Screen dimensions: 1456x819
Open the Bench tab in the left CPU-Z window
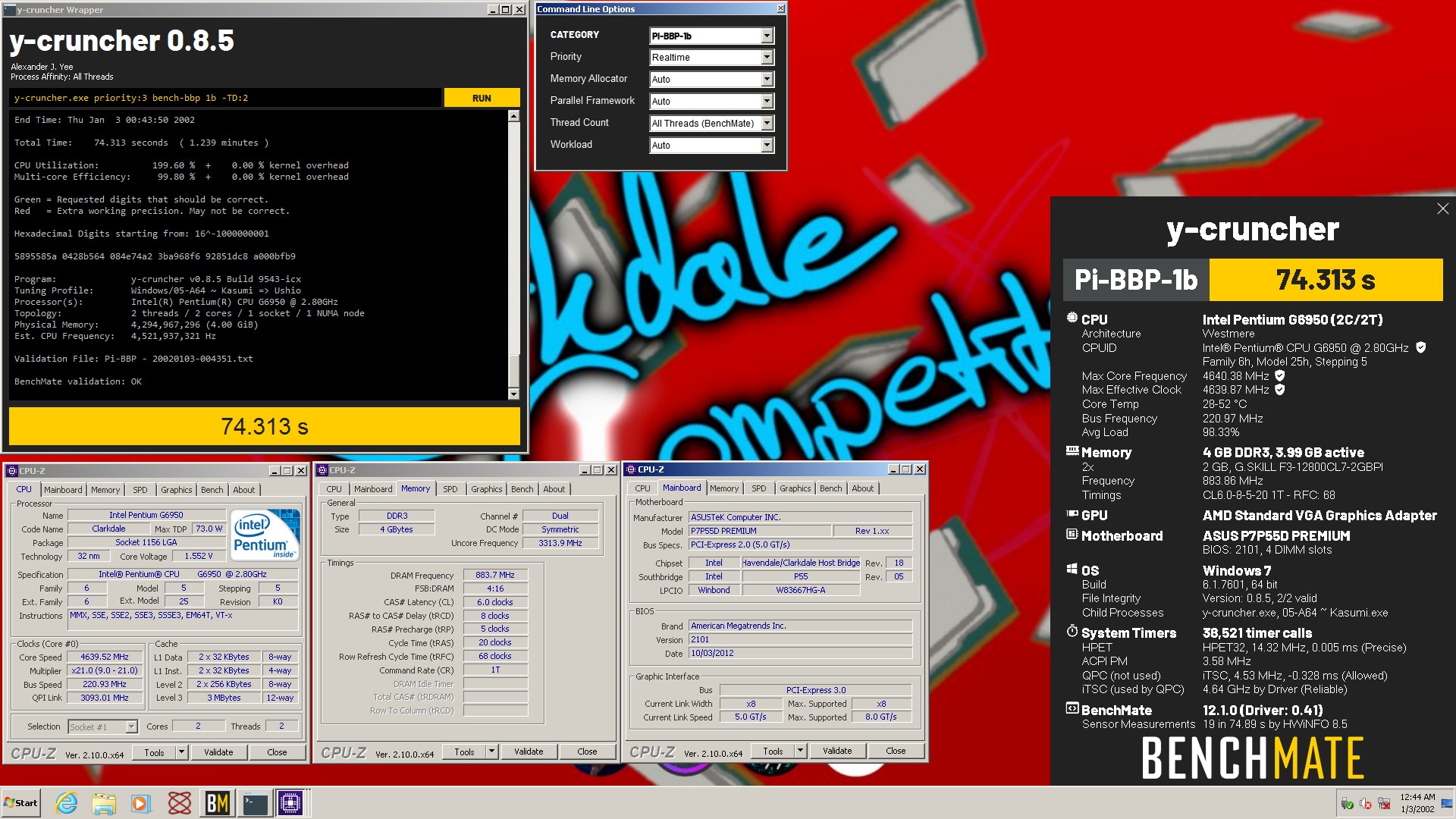212,490
